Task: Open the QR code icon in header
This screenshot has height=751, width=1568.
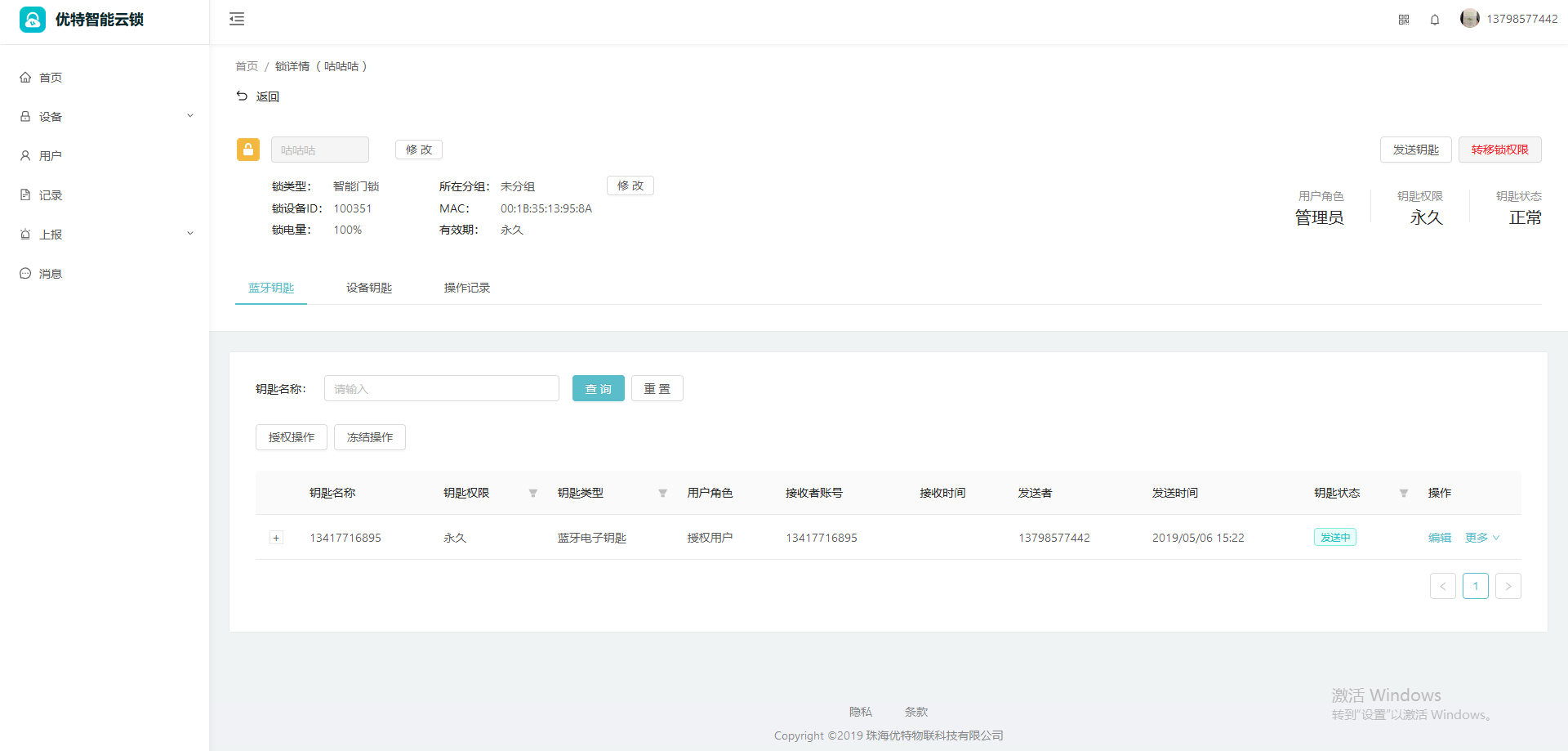Action: pyautogui.click(x=1404, y=20)
